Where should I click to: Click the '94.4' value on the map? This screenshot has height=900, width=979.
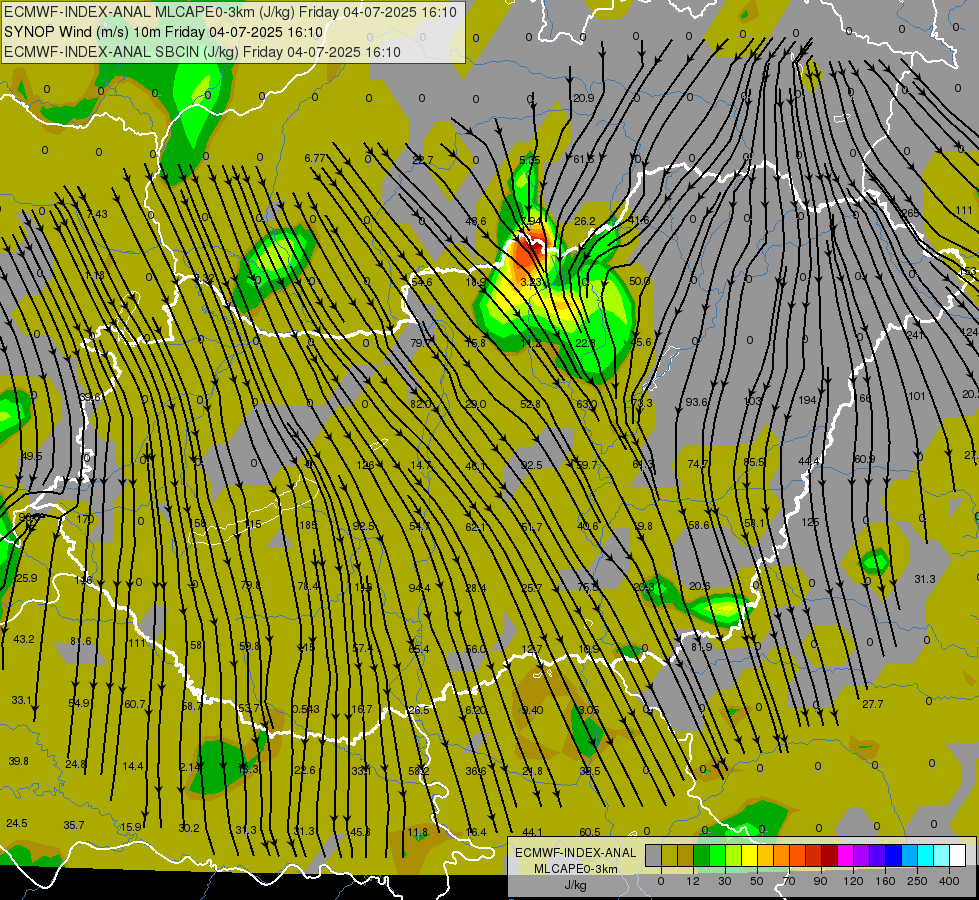click(x=420, y=588)
